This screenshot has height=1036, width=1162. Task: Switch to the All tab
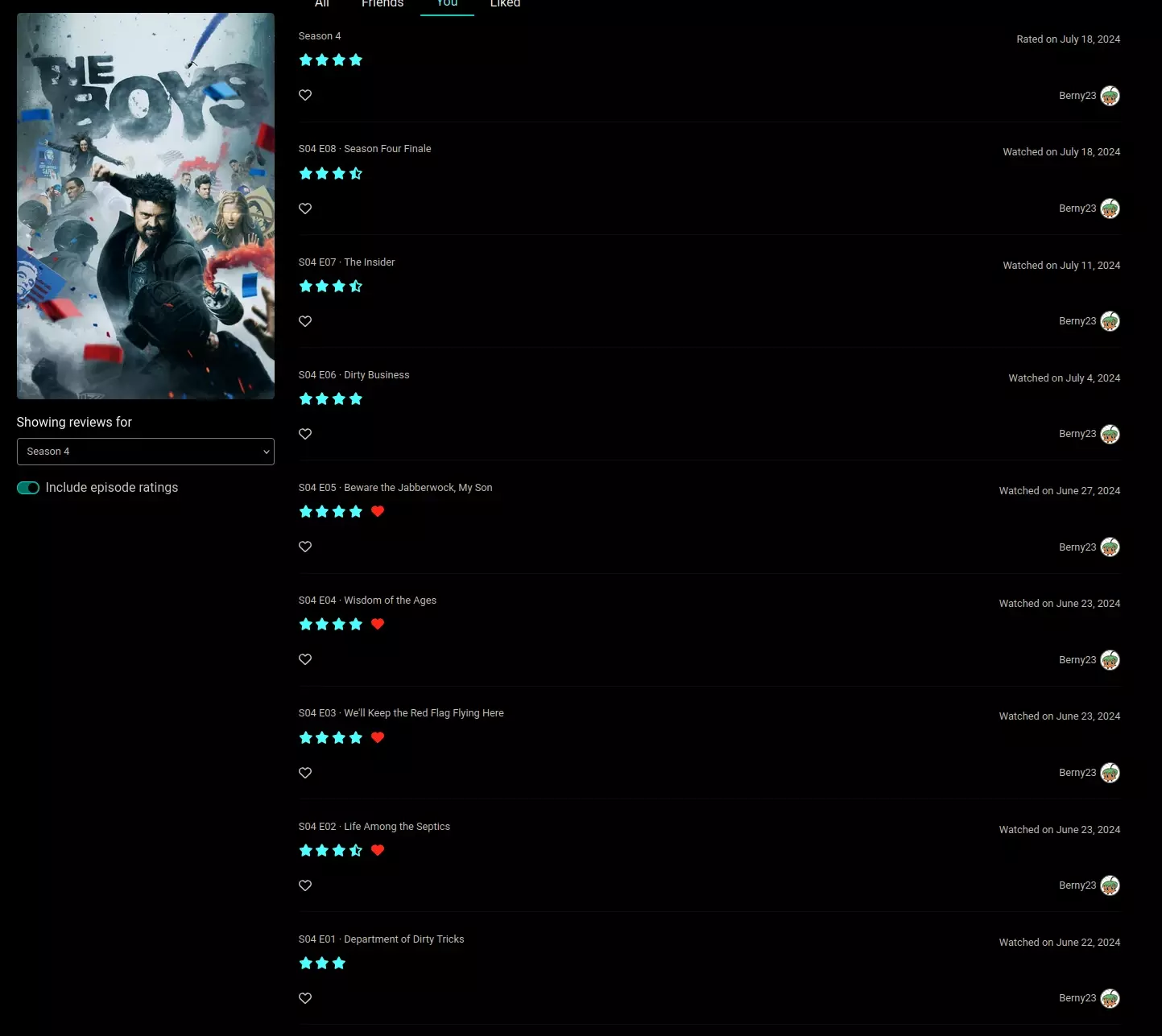tap(322, 4)
